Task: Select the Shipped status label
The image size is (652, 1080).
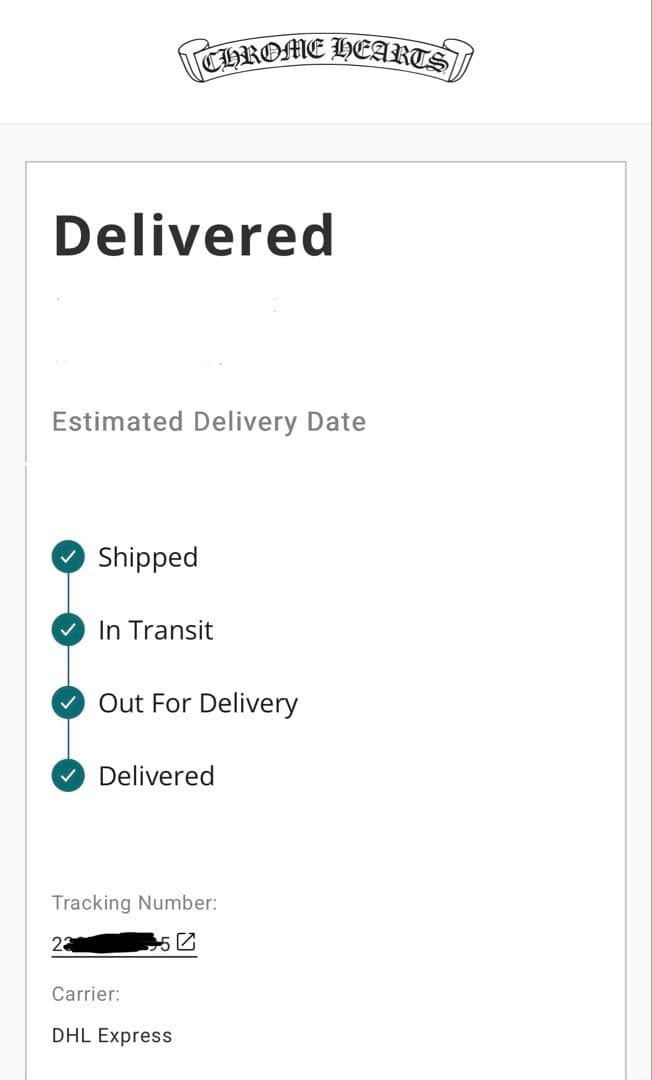Action: pos(148,557)
